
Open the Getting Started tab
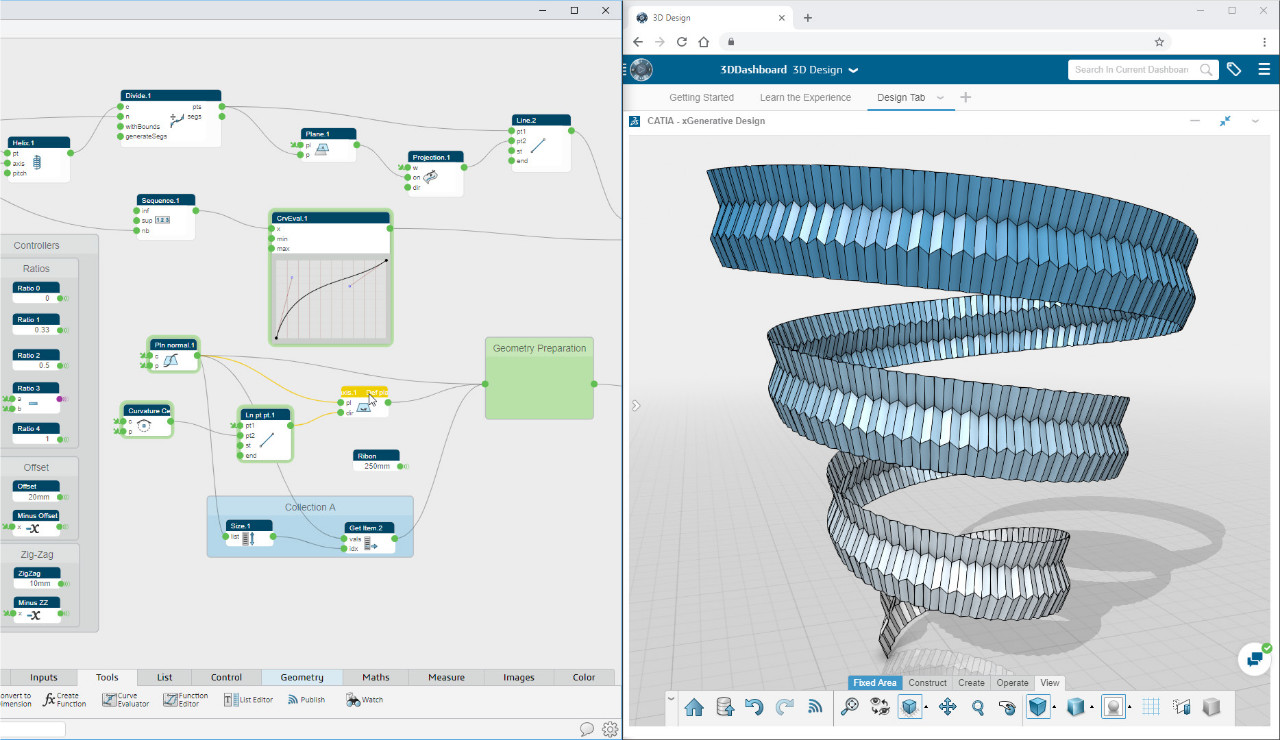[701, 98]
